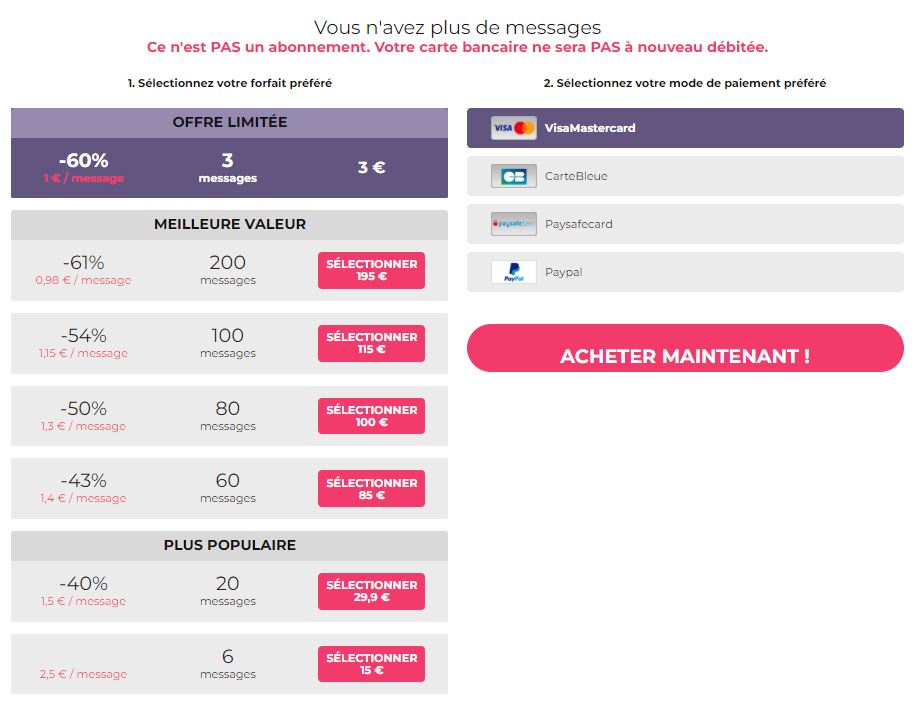Click the Paysafecard logo icon
The height and width of the screenshot is (708, 919).
pyautogui.click(x=513, y=224)
